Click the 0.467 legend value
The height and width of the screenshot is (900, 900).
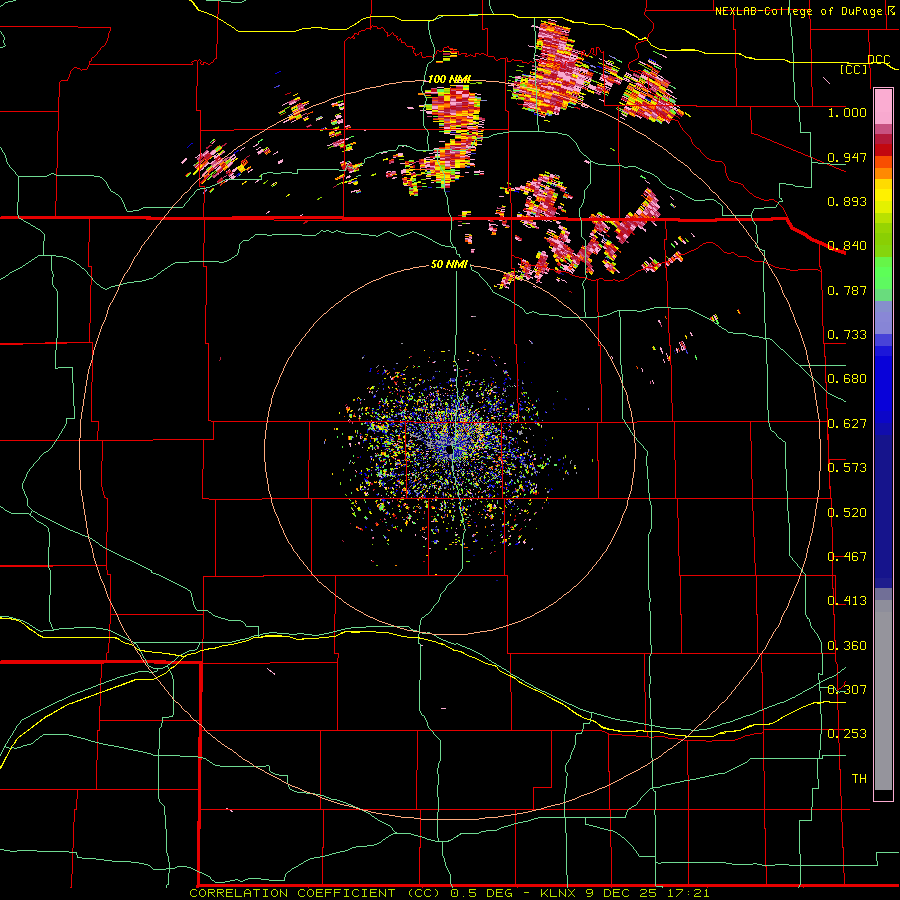point(847,557)
